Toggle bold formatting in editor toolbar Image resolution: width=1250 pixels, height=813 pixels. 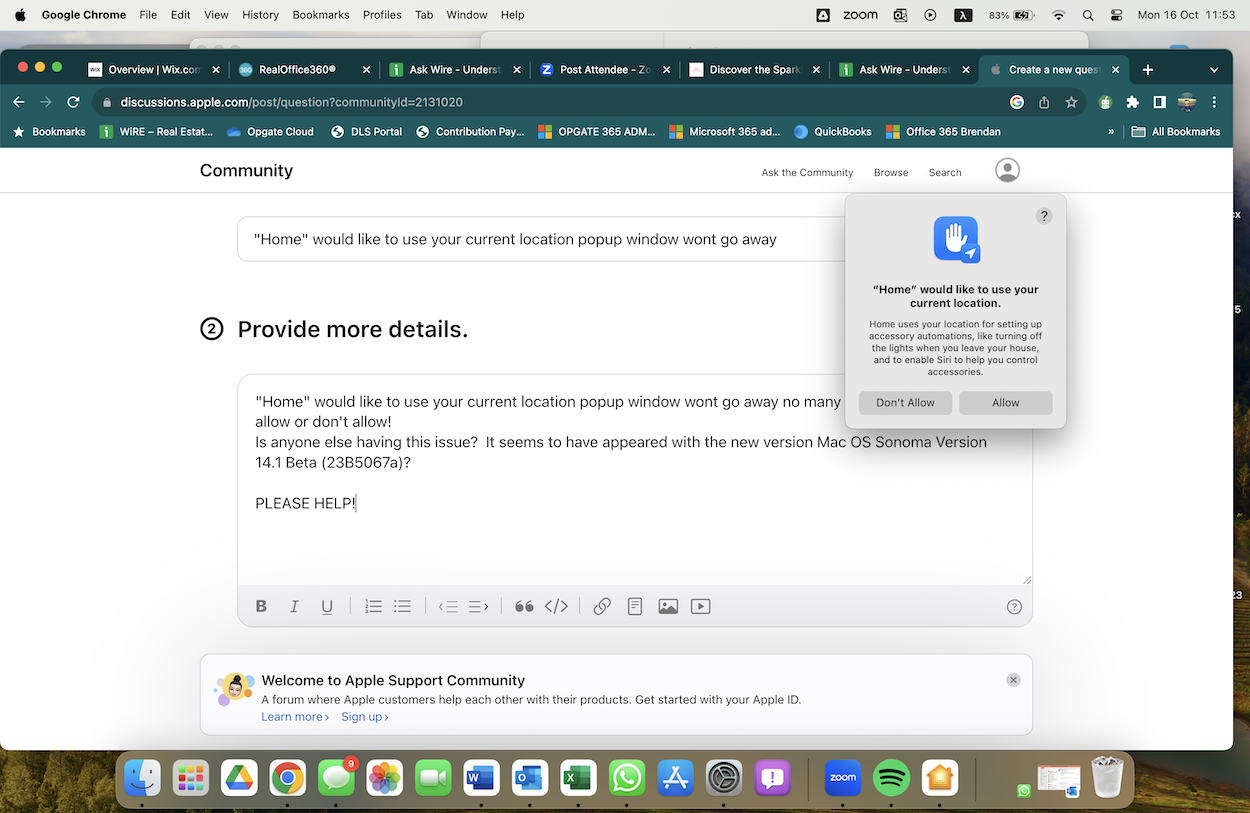(x=261, y=606)
